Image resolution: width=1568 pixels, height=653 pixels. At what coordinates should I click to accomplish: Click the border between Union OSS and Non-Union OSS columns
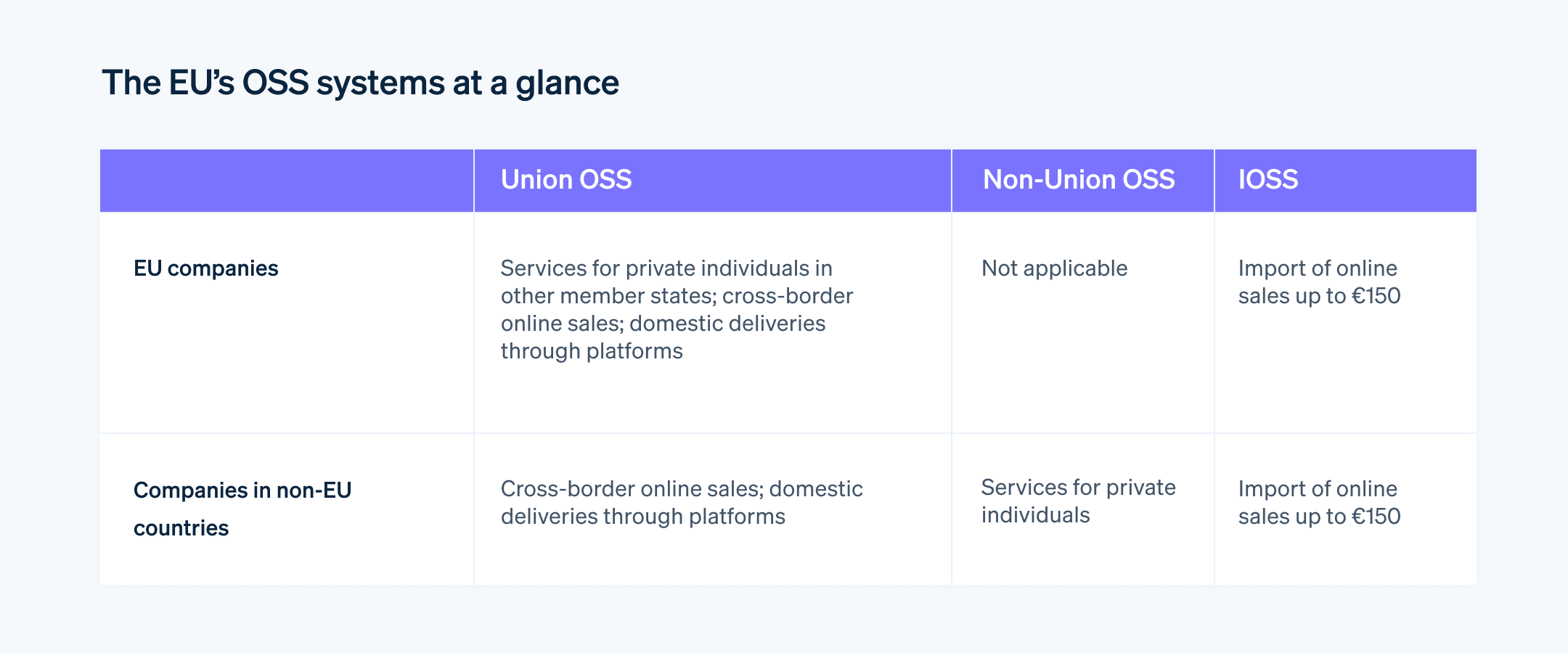[x=951, y=326]
